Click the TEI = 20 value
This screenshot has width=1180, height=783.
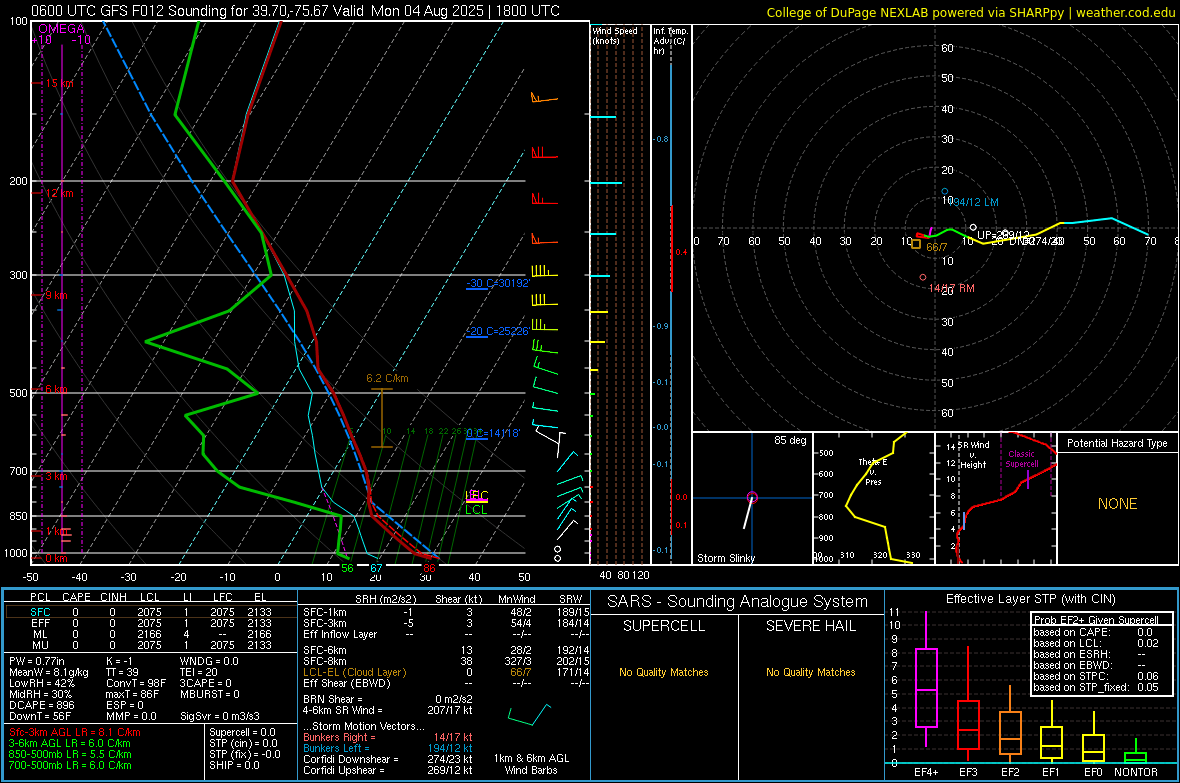pyautogui.click(x=199, y=672)
